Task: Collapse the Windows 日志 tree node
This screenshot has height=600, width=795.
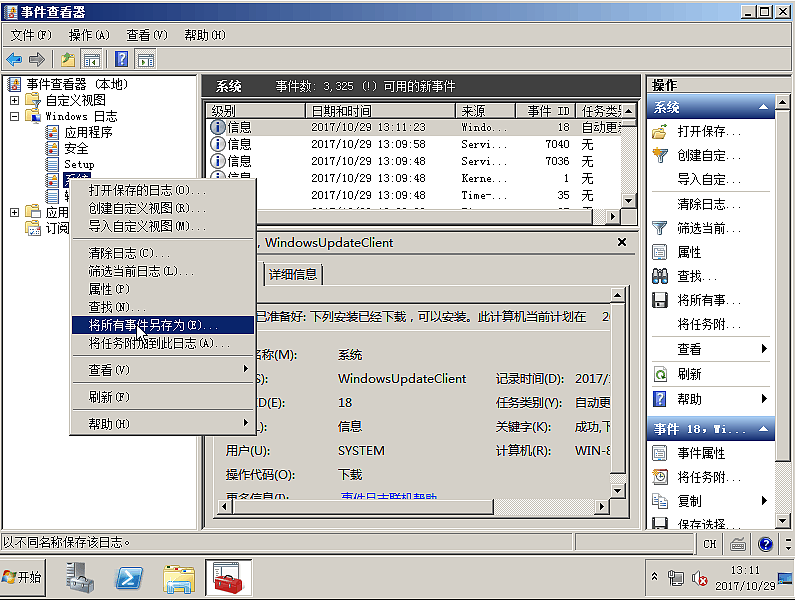Action: 15,116
